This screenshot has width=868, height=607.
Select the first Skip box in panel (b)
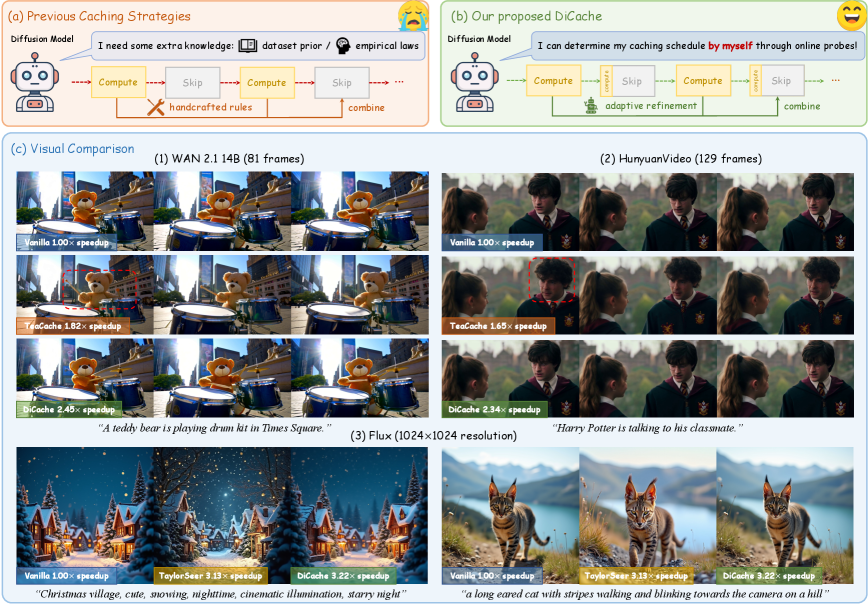pos(633,81)
